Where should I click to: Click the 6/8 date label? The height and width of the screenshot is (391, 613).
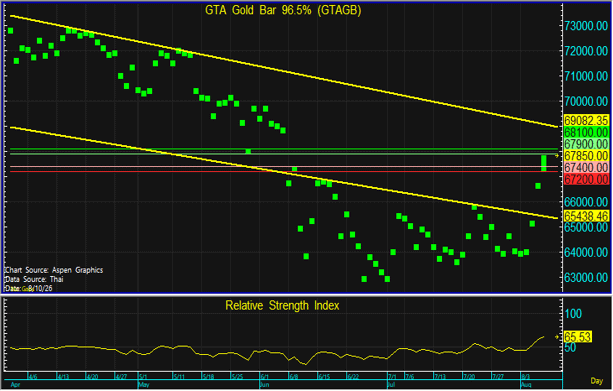click(x=294, y=377)
